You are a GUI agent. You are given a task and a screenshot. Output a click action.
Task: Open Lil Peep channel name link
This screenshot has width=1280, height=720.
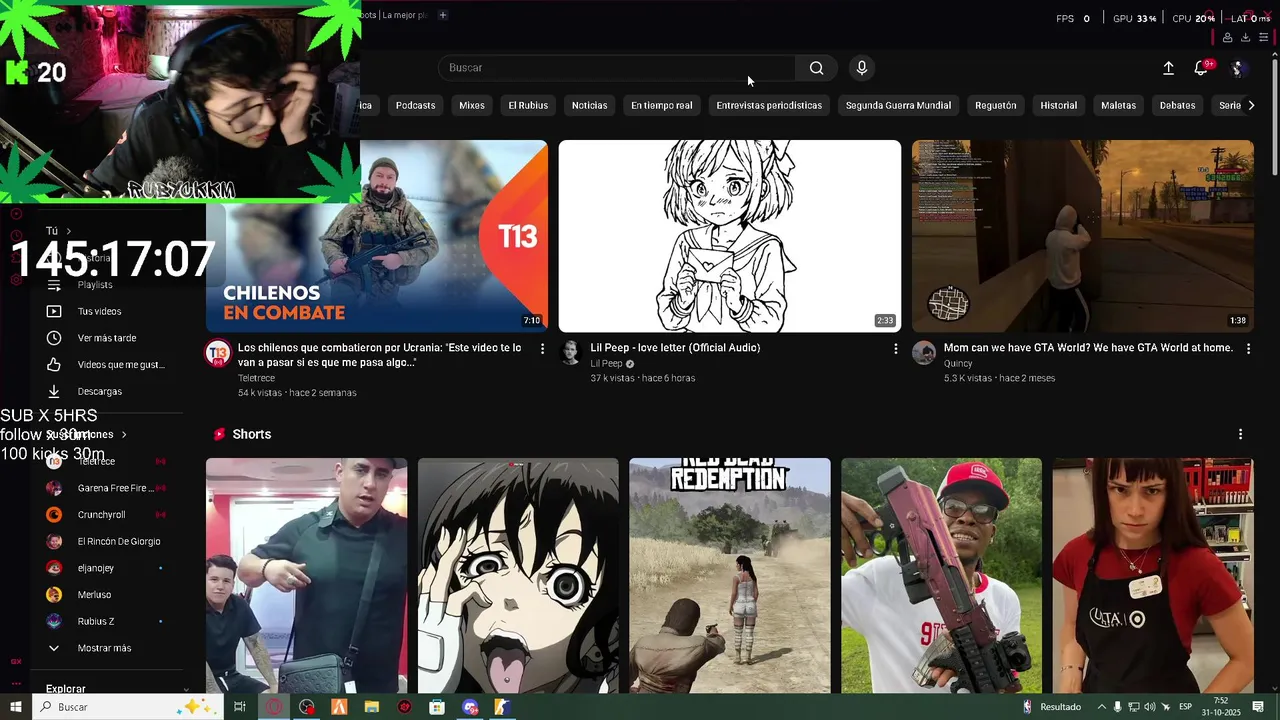pyautogui.click(x=606, y=364)
